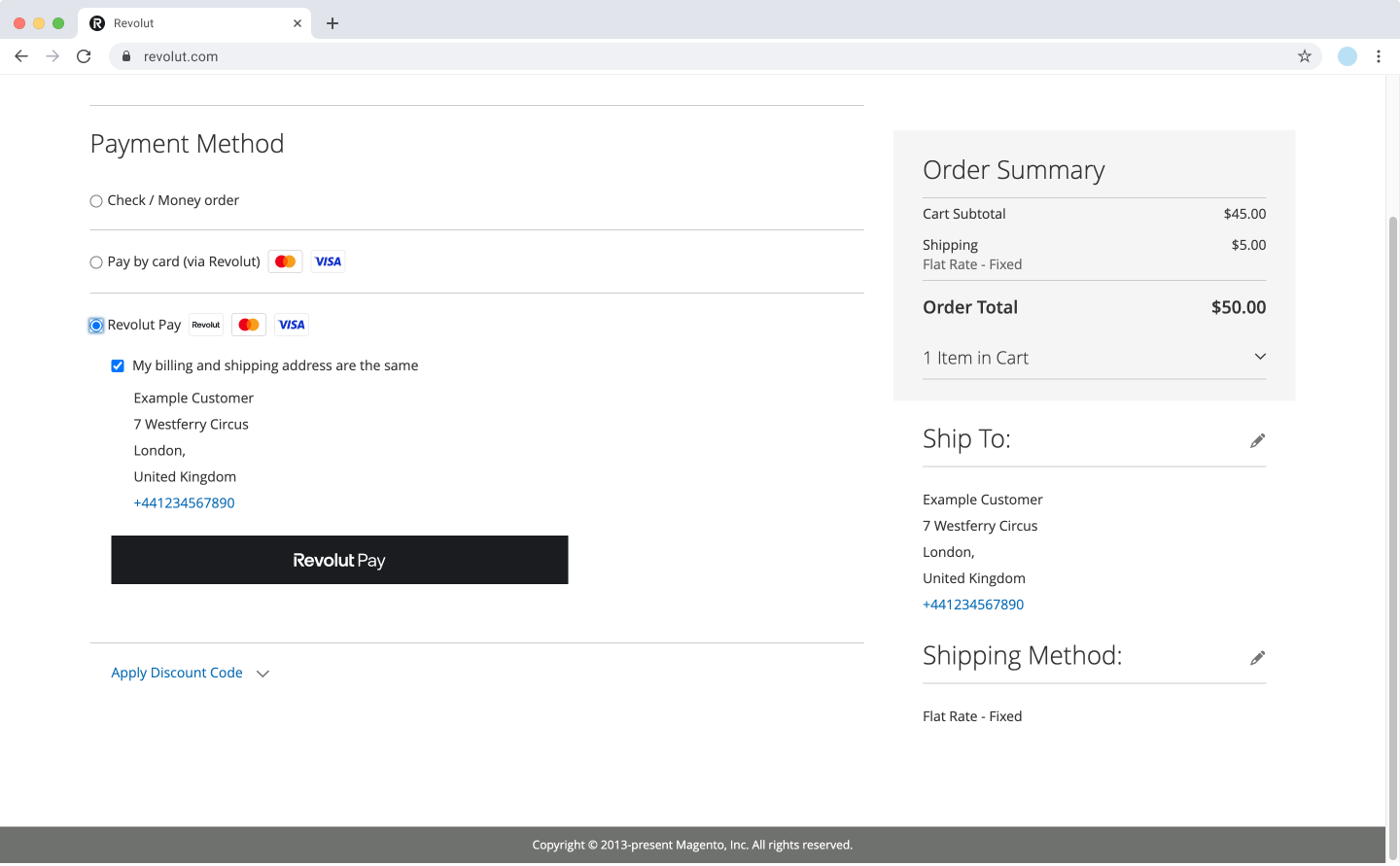Click Visa logo in Revolut Pay row
The image size is (1400, 866).
(292, 325)
